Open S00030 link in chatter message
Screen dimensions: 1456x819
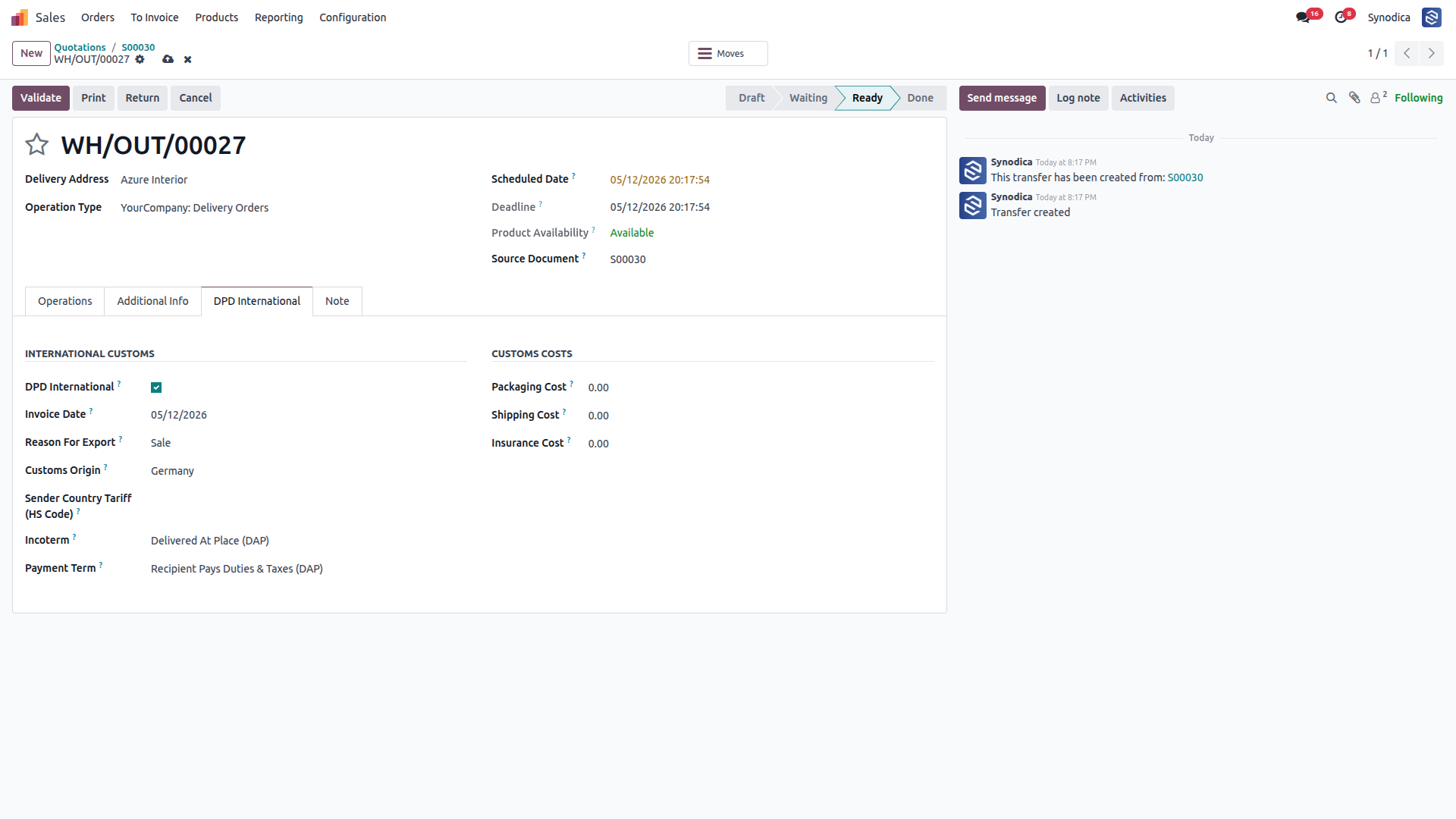pos(1185,177)
